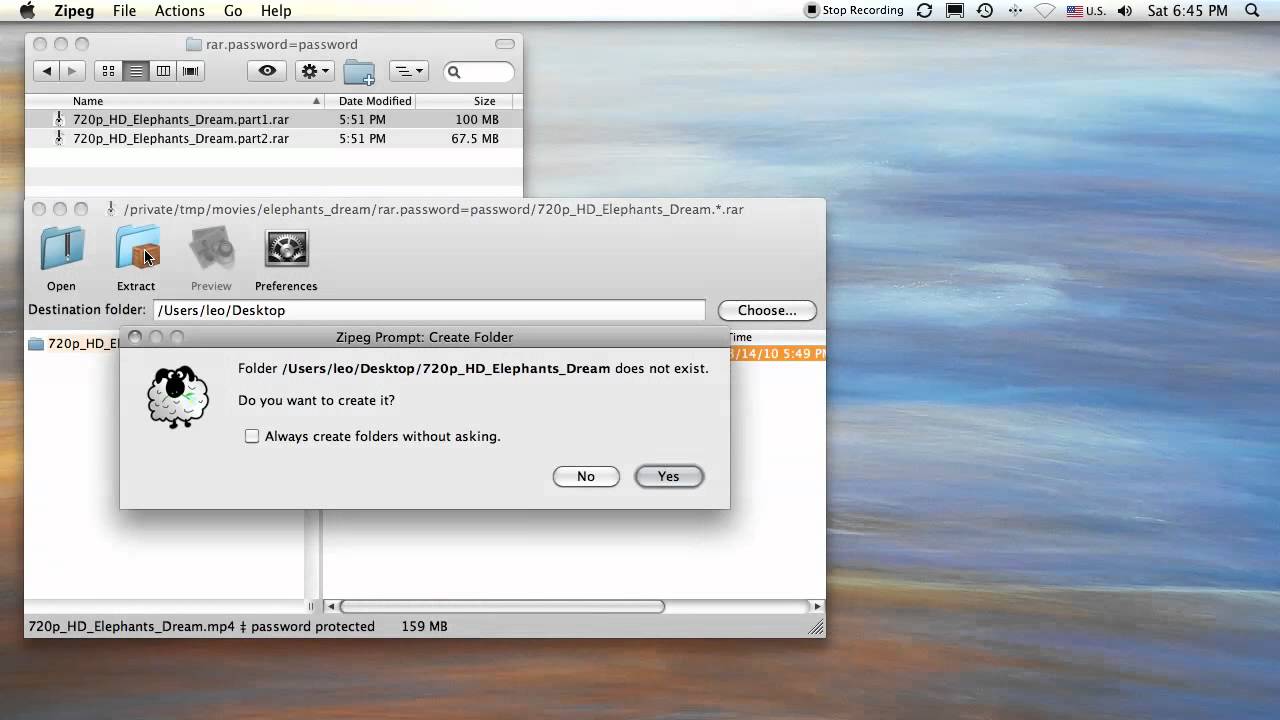This screenshot has height=720, width=1280.
Task: Click the 720p_HD_El folder icon in Zipeg tree
Action: 36,344
